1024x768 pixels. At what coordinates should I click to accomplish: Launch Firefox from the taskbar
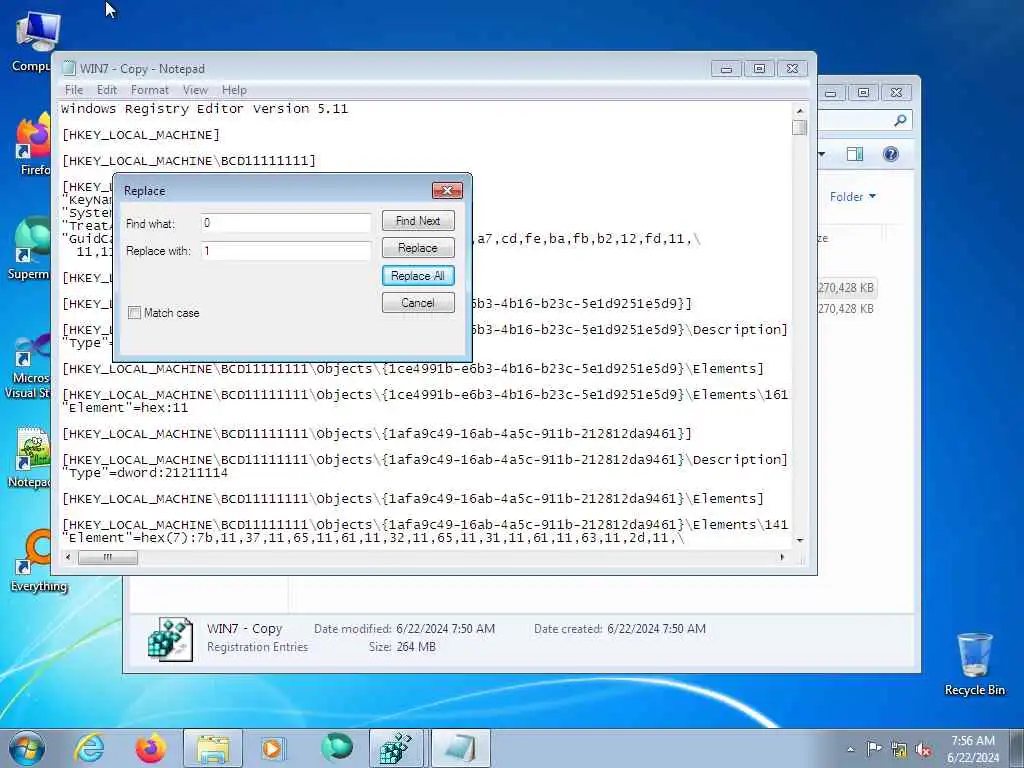tap(150, 748)
